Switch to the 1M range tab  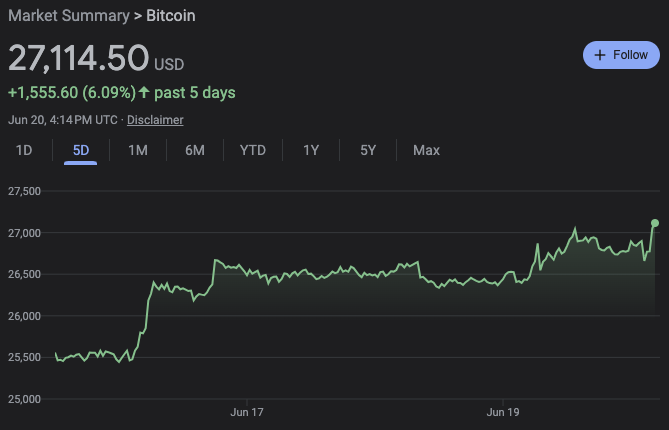click(138, 150)
